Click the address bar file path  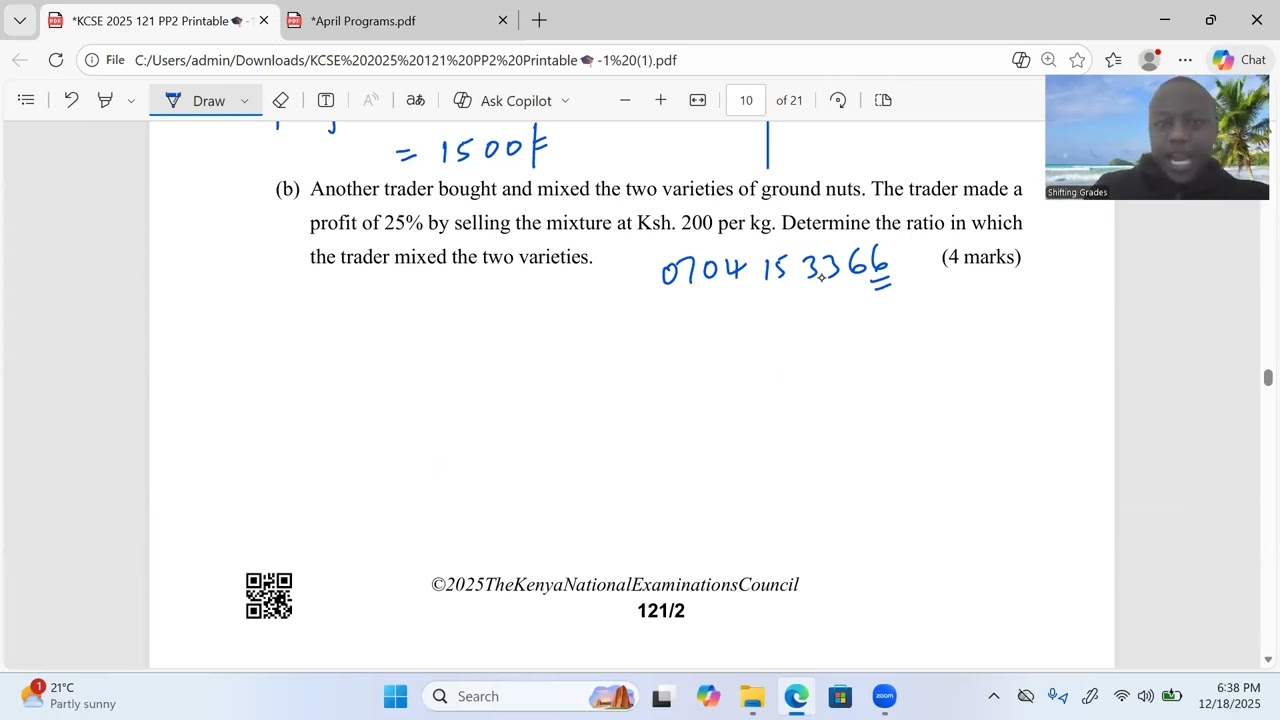[406, 60]
